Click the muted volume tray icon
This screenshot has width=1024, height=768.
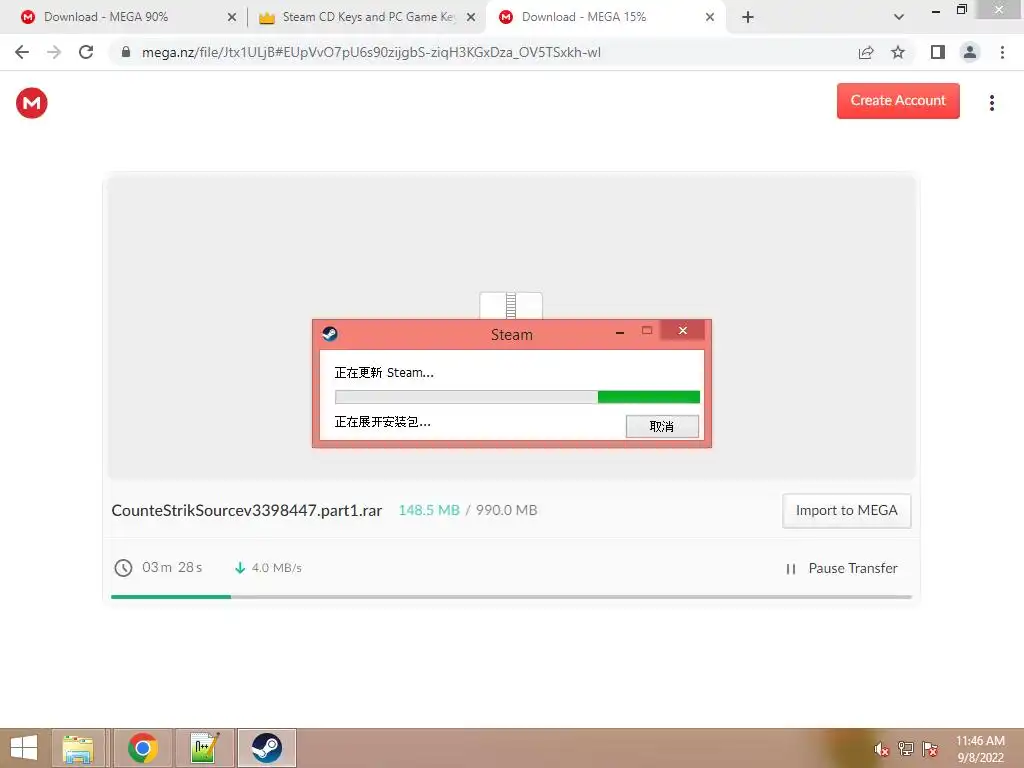(881, 749)
